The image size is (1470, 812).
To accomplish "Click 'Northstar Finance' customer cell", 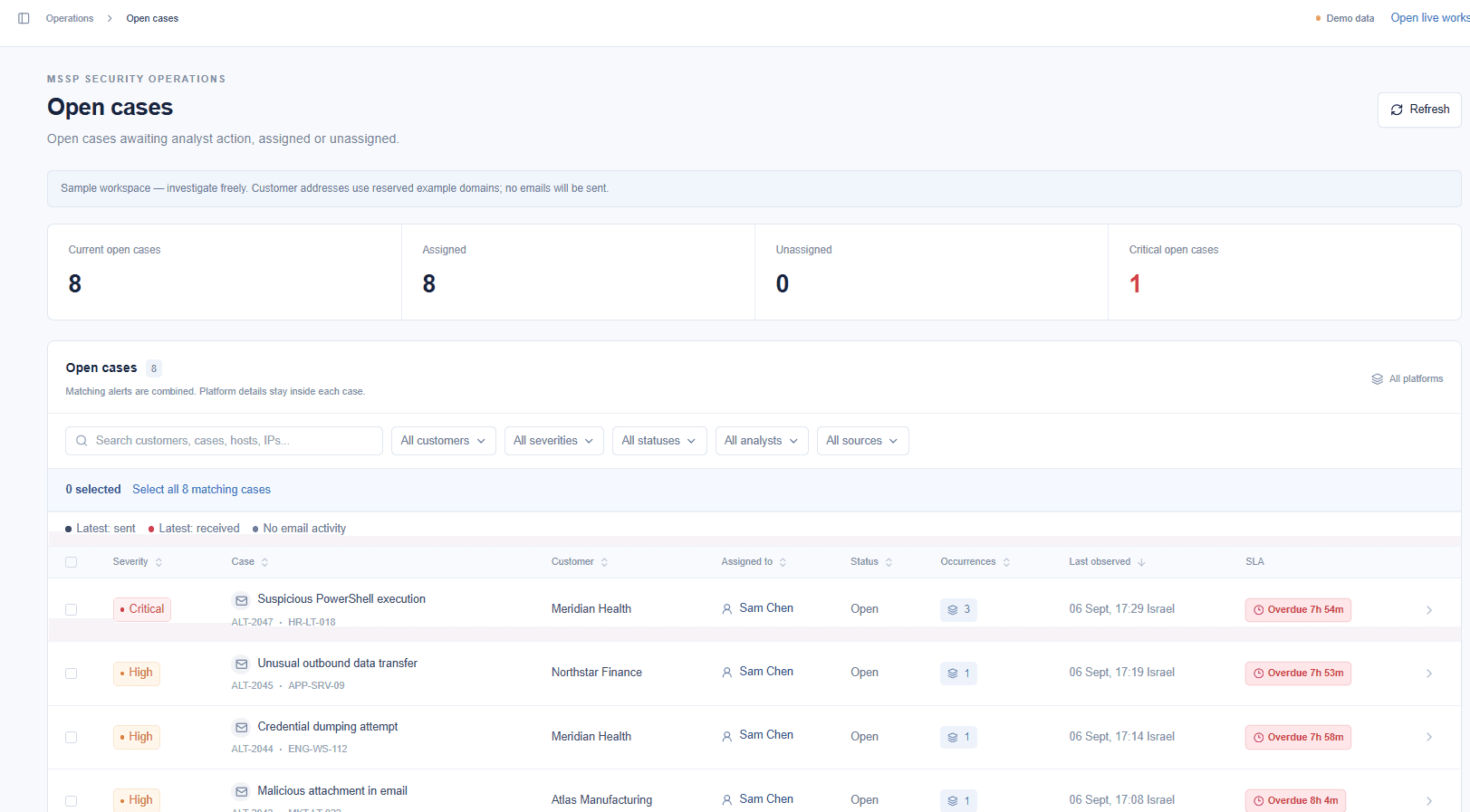I will point(597,673).
